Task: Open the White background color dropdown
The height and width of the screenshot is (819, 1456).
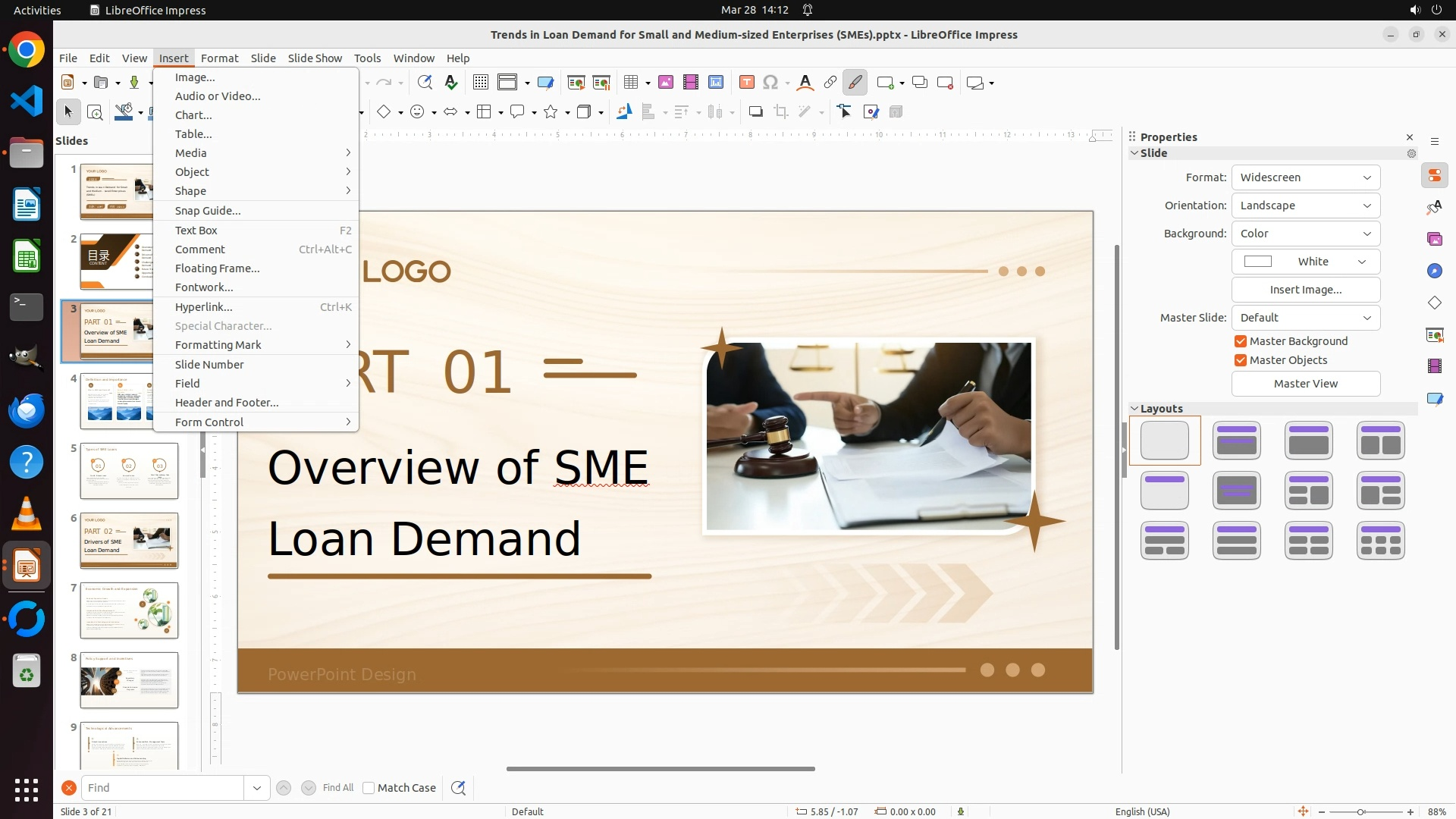Action: pyautogui.click(x=1305, y=262)
